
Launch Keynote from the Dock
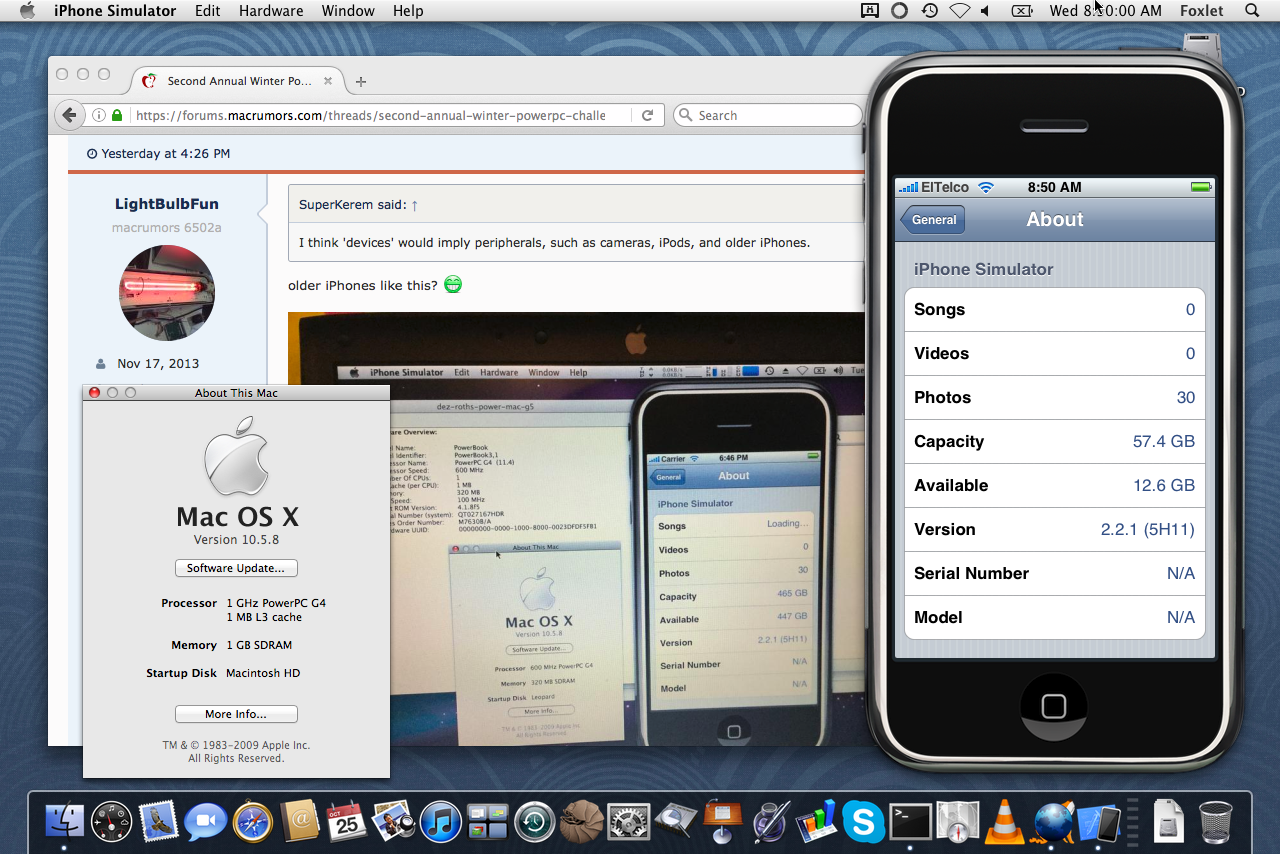pyautogui.click(x=723, y=822)
